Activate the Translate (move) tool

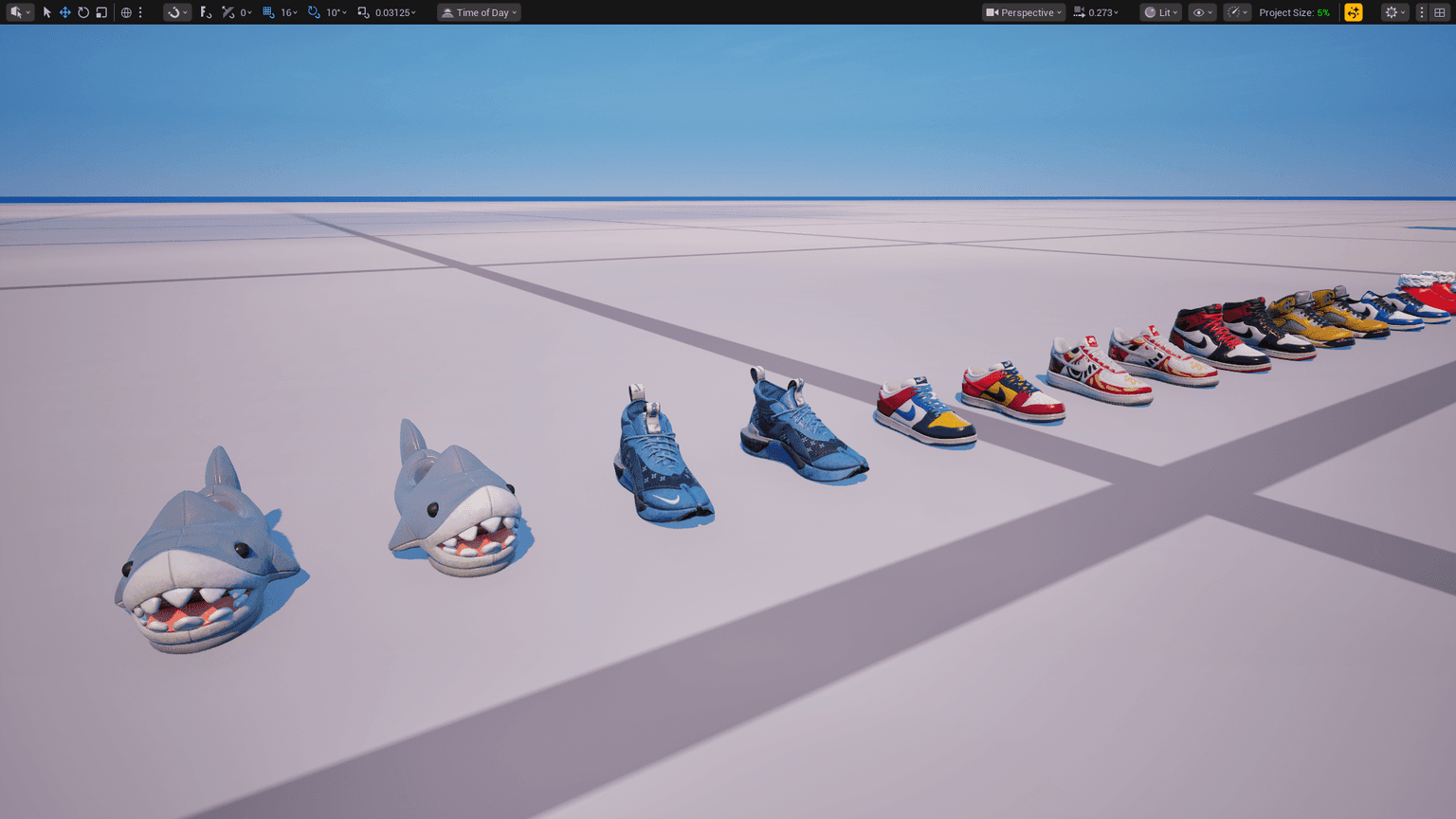pos(64,12)
